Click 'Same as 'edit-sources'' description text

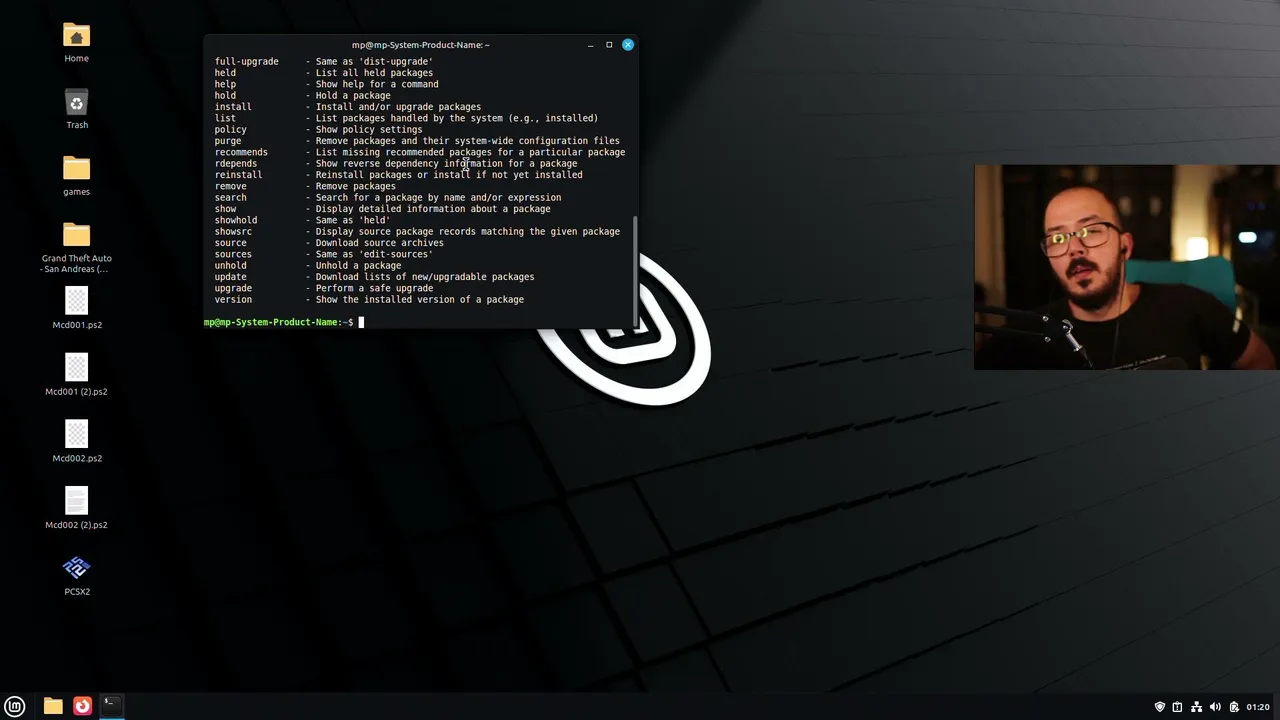click(x=375, y=255)
